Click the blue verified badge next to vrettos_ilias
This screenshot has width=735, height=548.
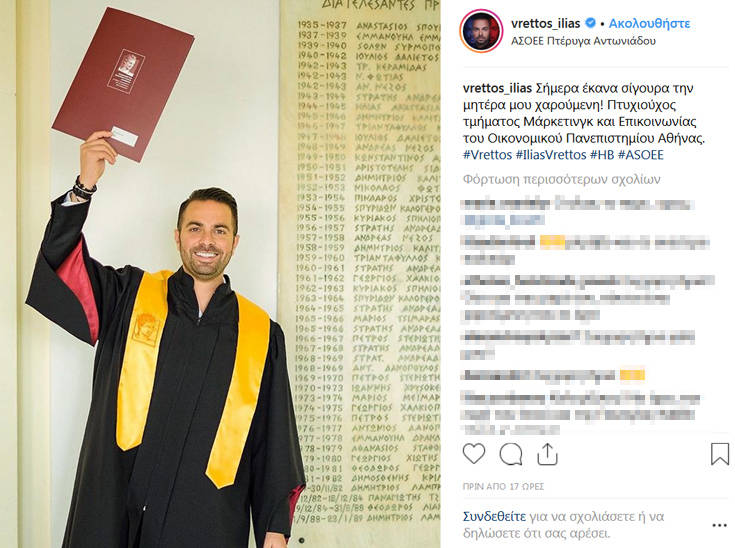tap(591, 23)
